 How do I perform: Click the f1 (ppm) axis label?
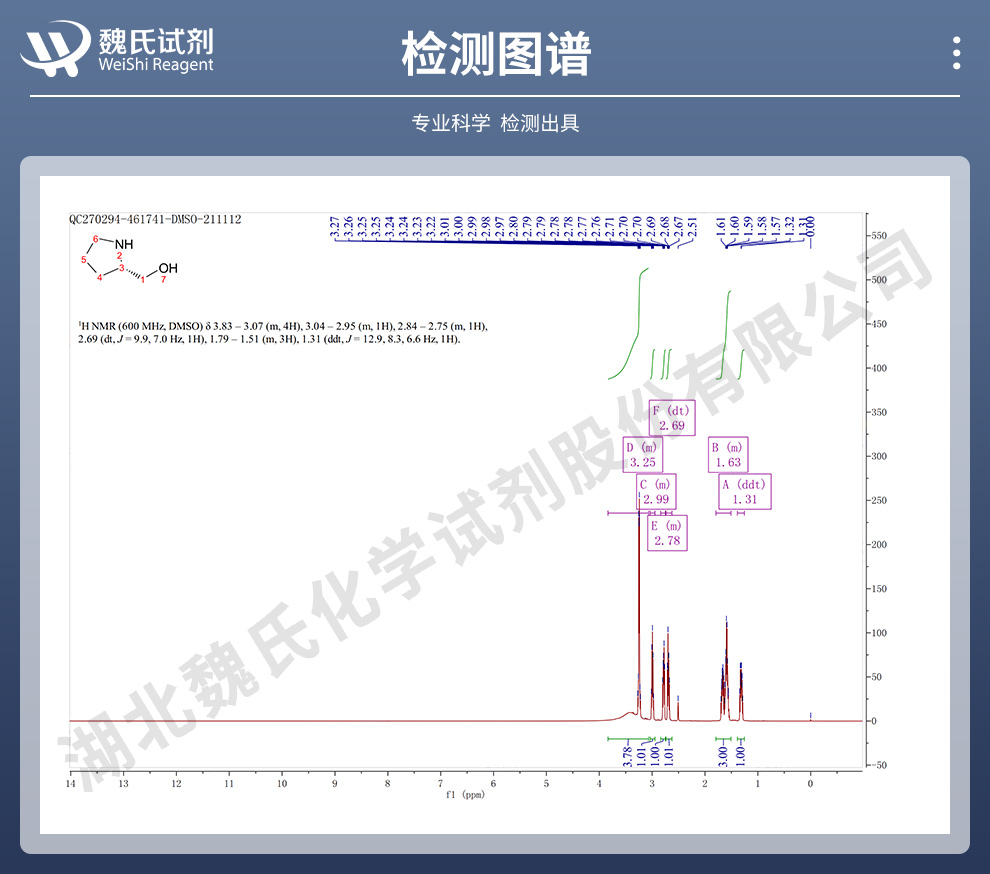466,794
